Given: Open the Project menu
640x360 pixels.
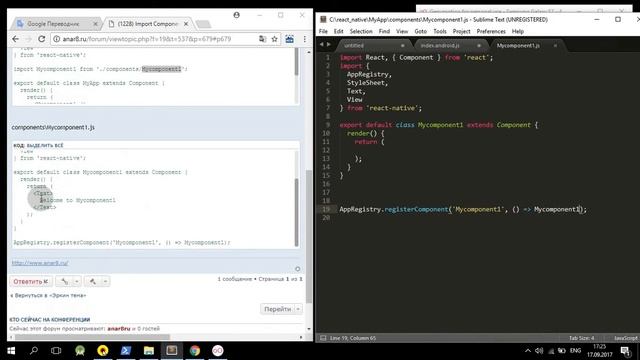Looking at the screenshot, I should coord(461,31).
